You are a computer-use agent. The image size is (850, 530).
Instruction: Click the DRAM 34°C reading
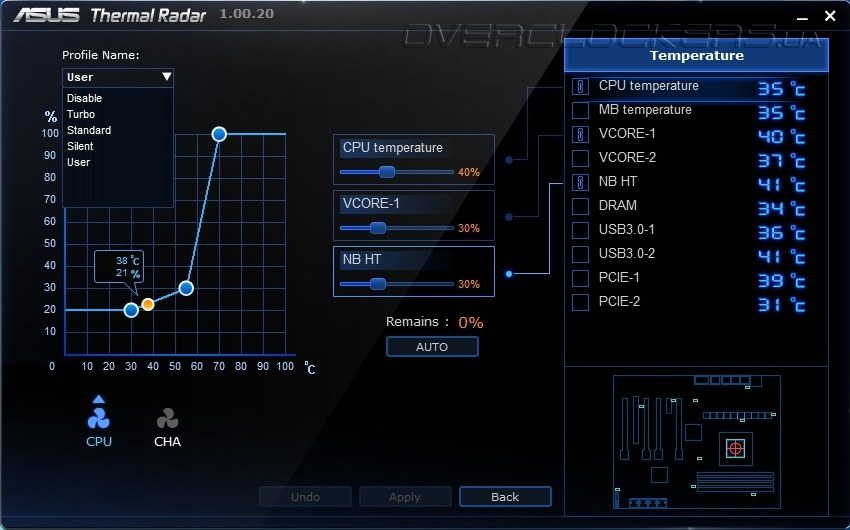pos(781,209)
